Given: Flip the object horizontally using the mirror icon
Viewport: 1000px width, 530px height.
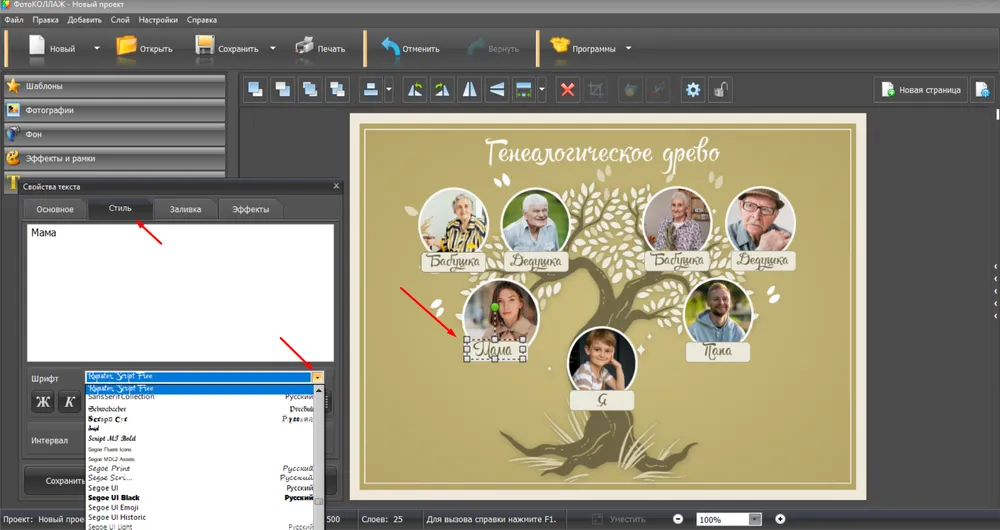Looking at the screenshot, I should (x=469, y=90).
